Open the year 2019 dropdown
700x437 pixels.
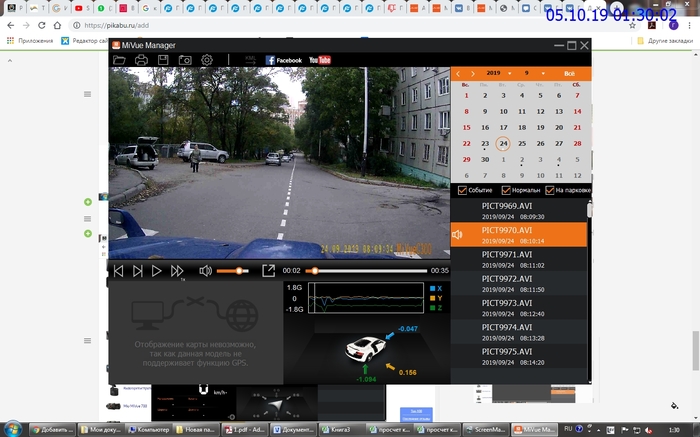pyautogui.click(x=497, y=73)
